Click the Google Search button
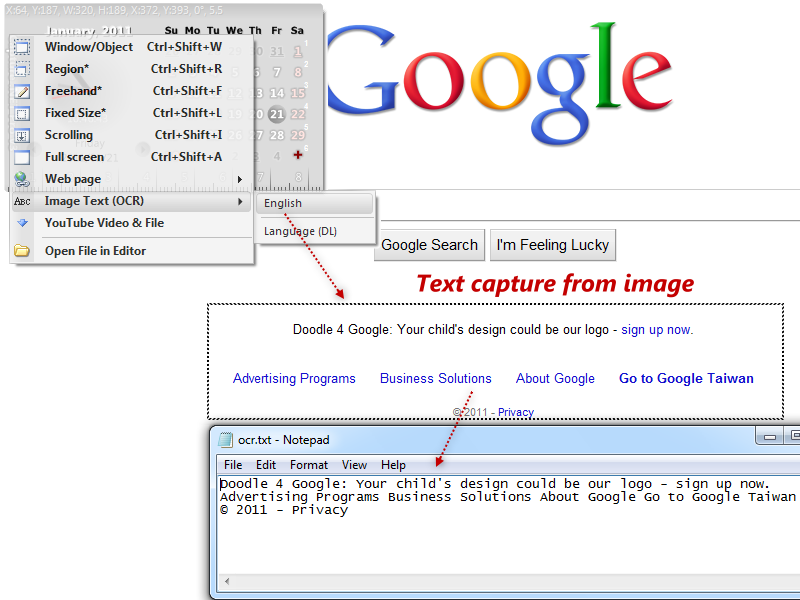Viewport: 800px width, 600px height. coord(429,245)
